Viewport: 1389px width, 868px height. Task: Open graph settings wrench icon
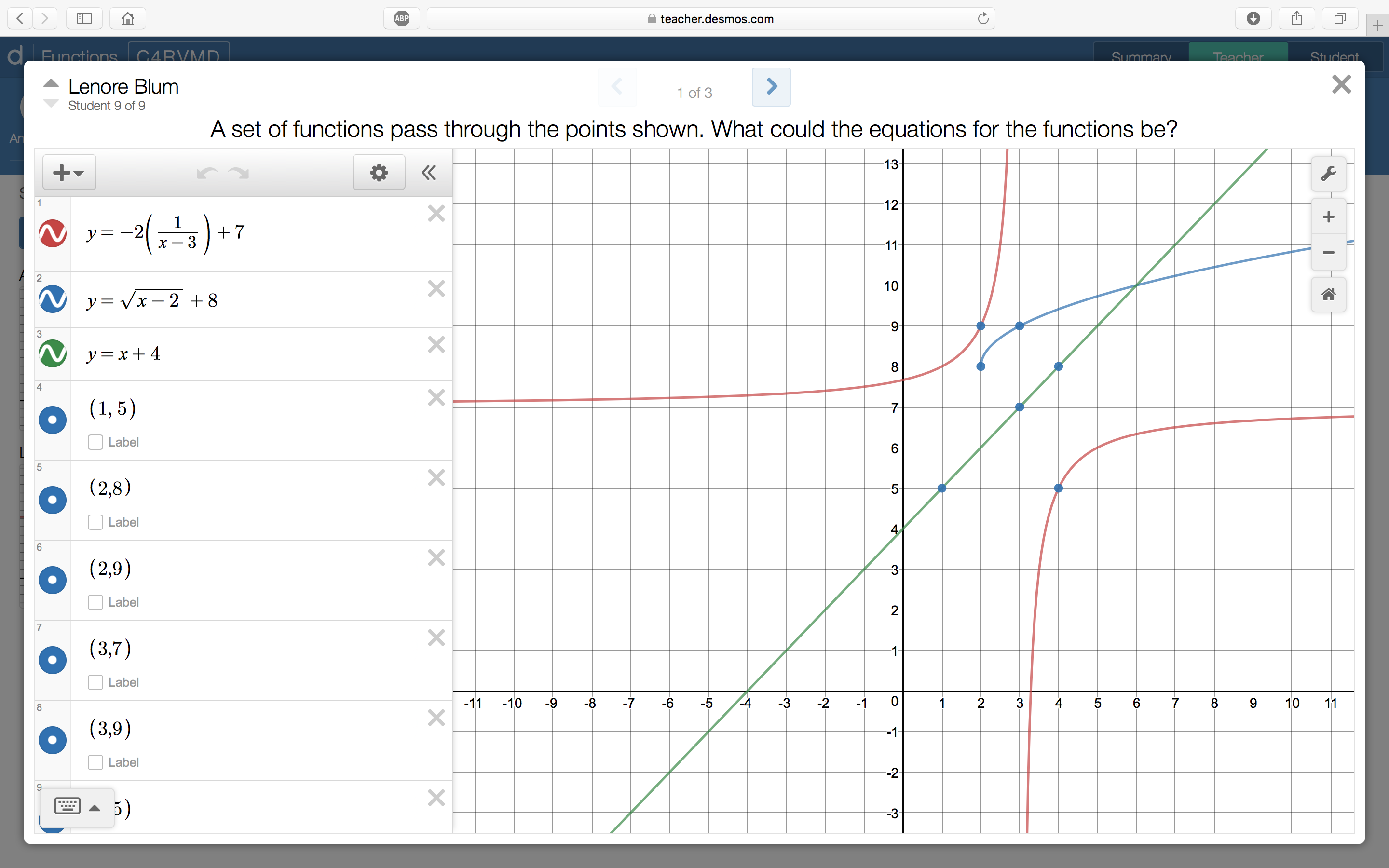(1328, 174)
